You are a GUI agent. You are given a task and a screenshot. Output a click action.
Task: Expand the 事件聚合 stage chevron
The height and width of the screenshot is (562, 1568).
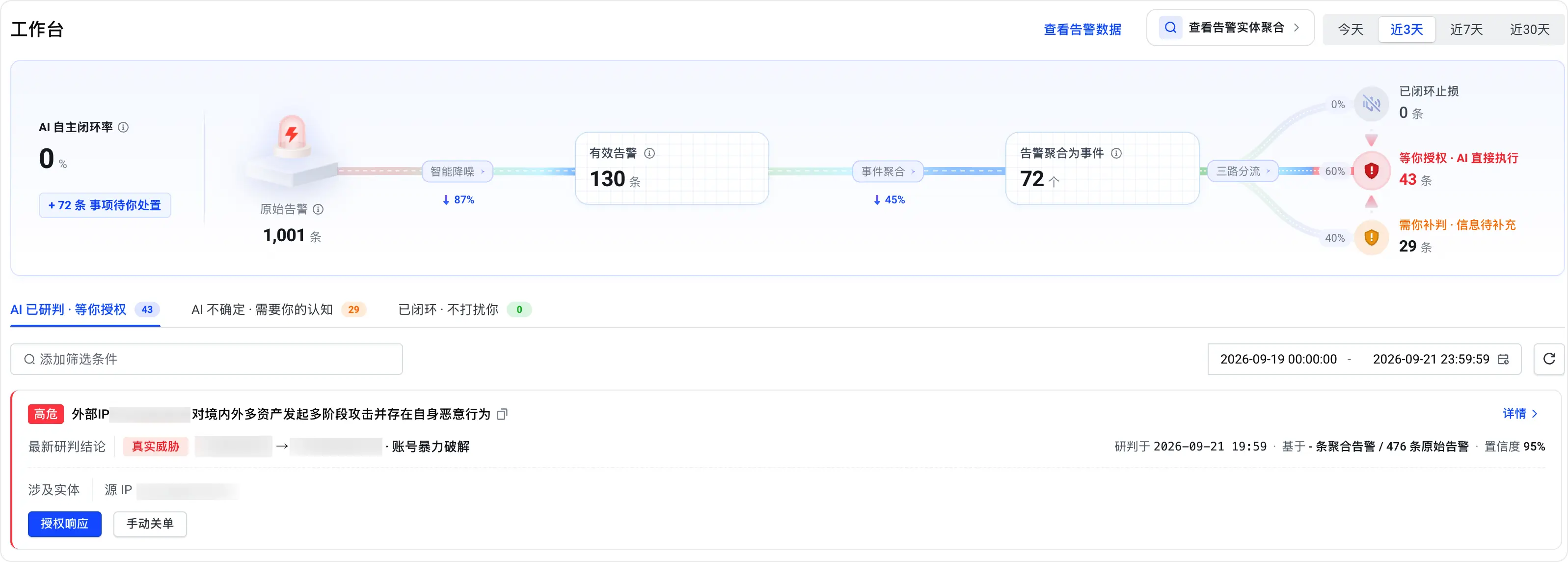point(914,172)
